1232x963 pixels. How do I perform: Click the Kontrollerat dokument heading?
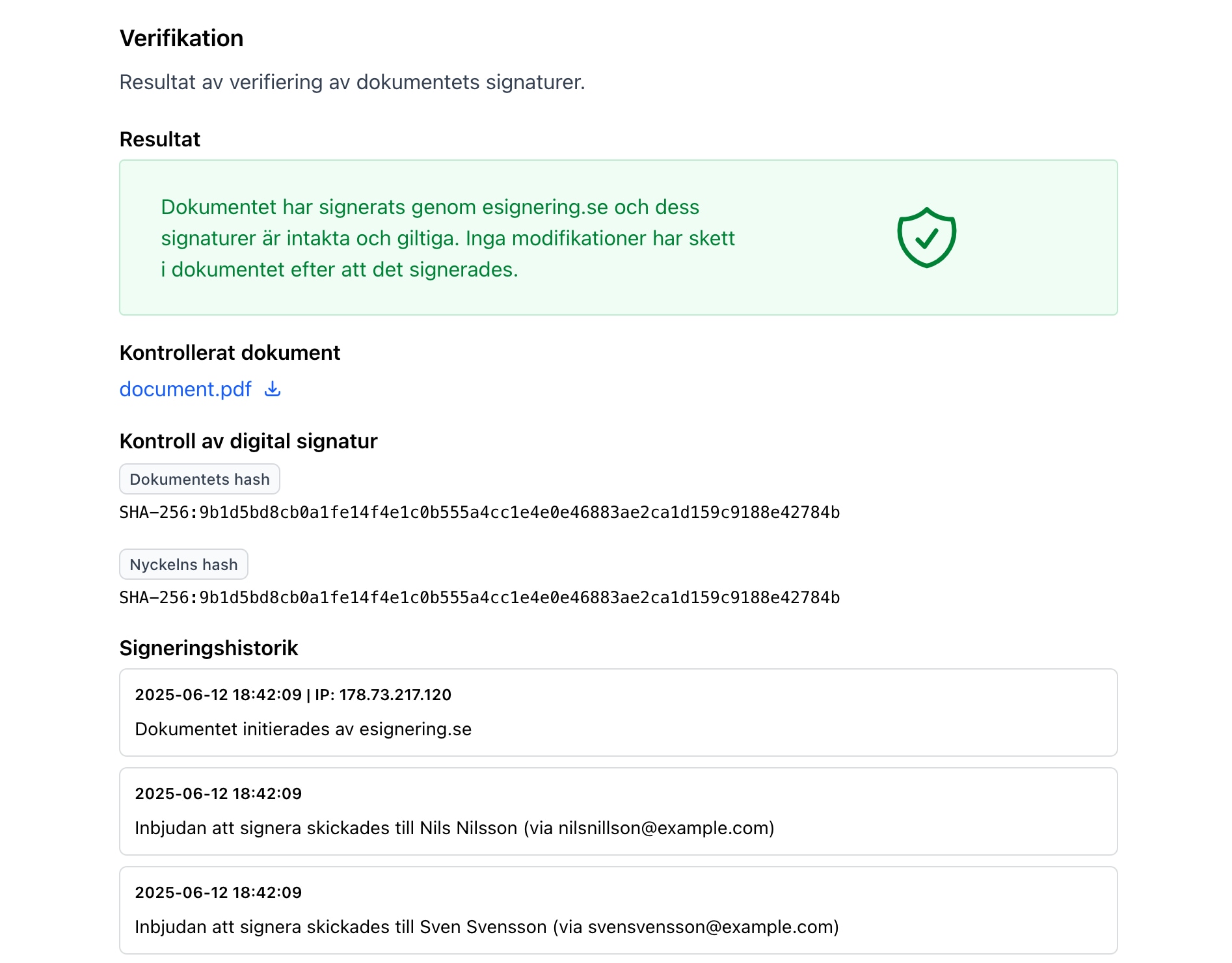click(x=230, y=353)
